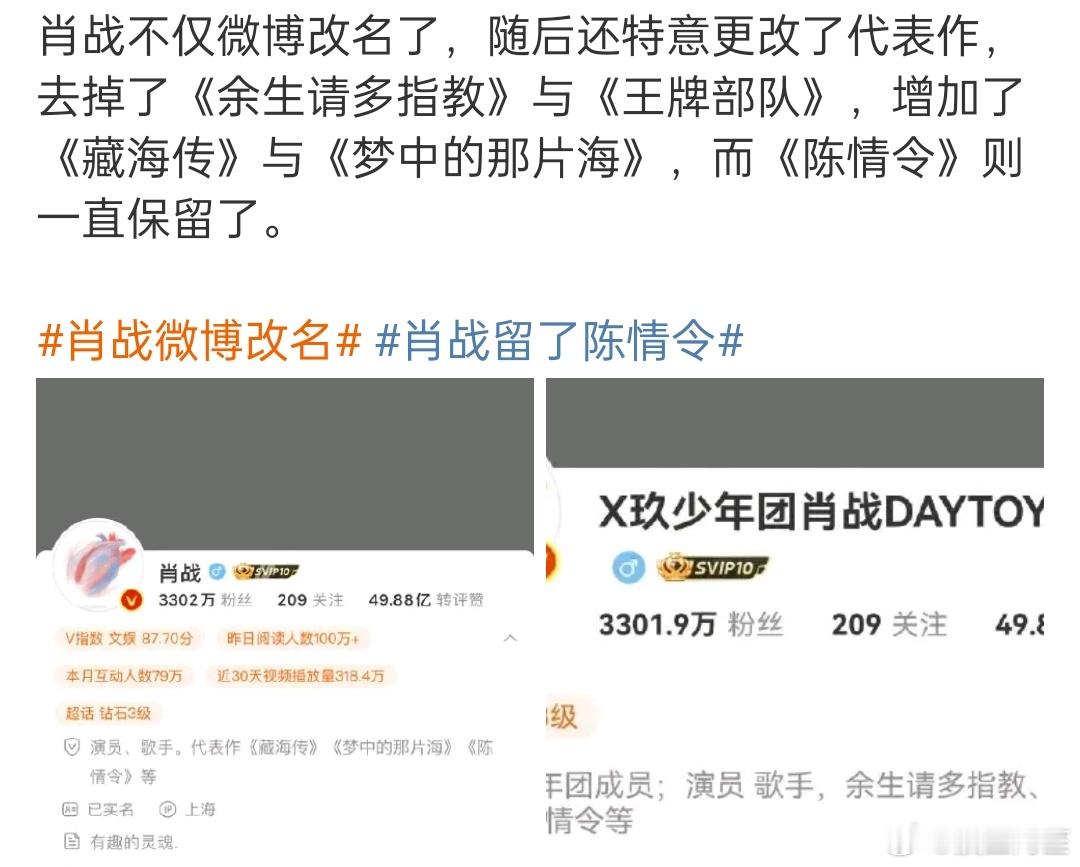Collapse the stats tags with the chevron arrow
1080x867 pixels.
pos(510,638)
